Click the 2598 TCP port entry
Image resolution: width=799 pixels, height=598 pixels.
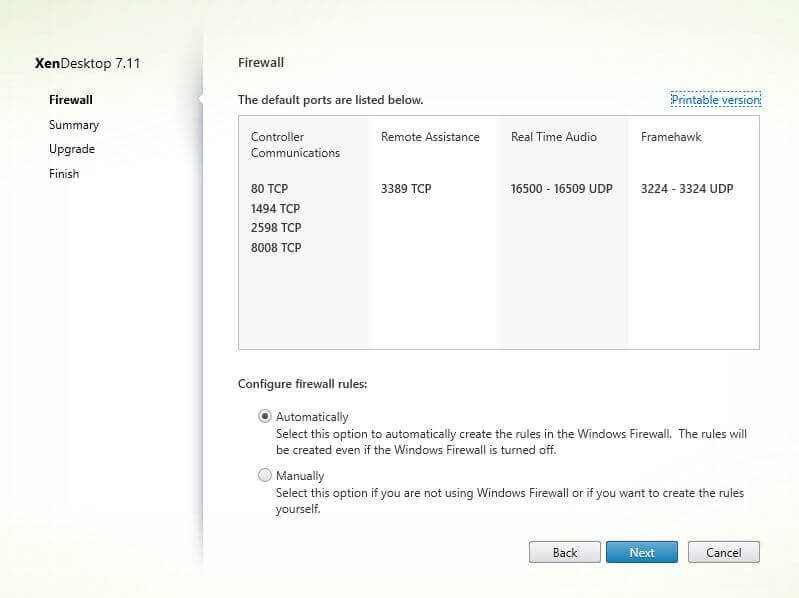(x=276, y=228)
